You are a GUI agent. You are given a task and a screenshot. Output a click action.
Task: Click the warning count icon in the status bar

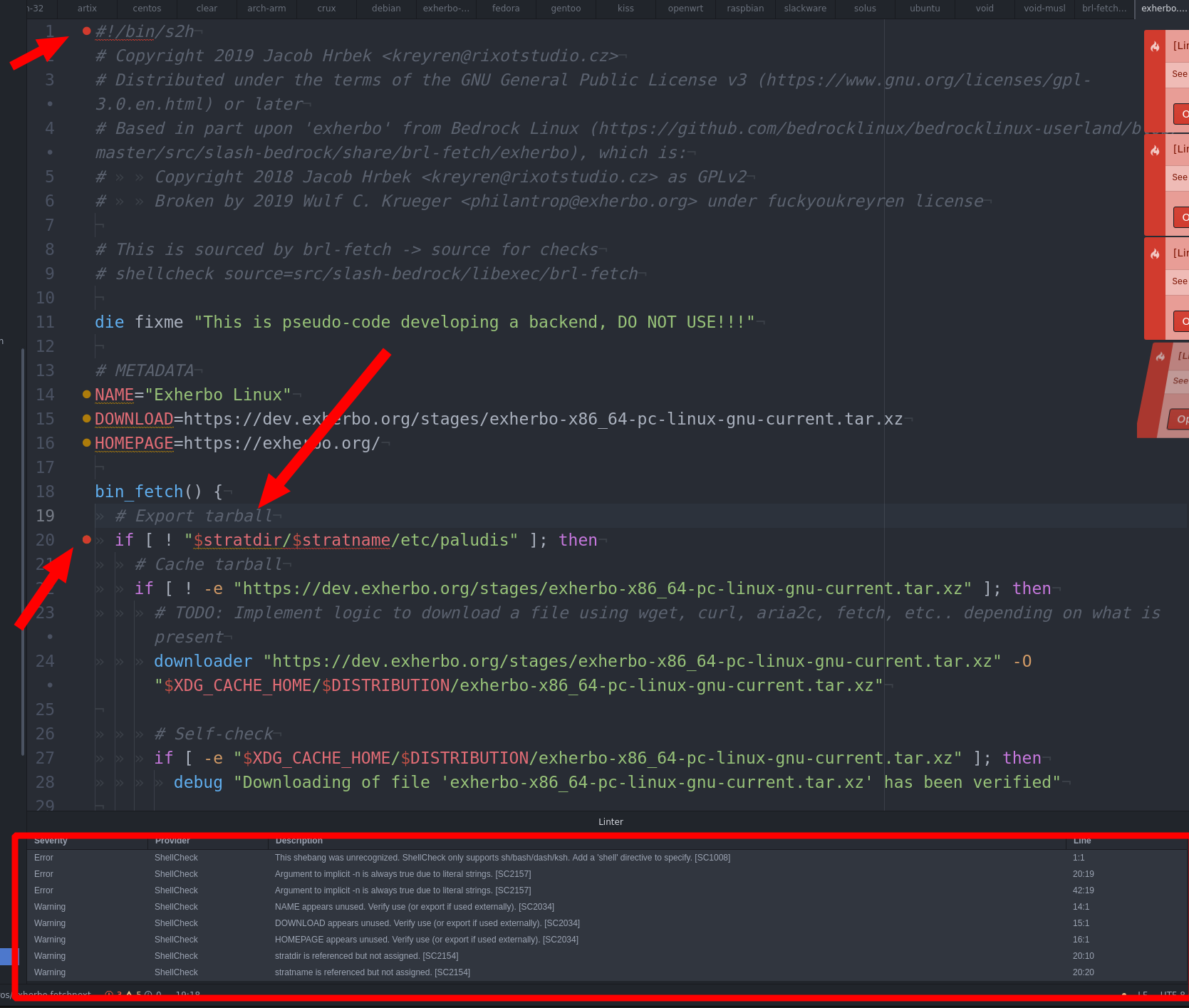pyautogui.click(x=129, y=994)
